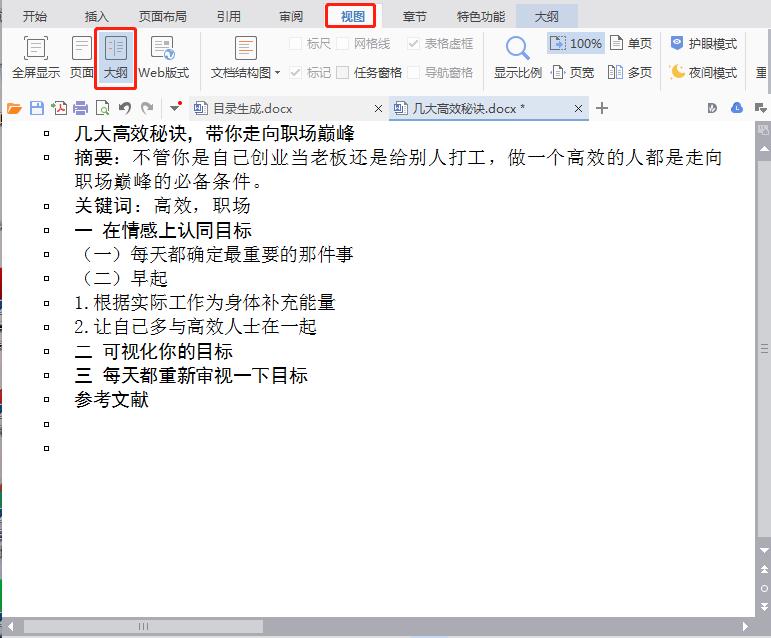Viewport: 771px width, 638px height.
Task: Expand the 文档结构图 dropdown arrow
Action: pyautogui.click(x=277, y=73)
